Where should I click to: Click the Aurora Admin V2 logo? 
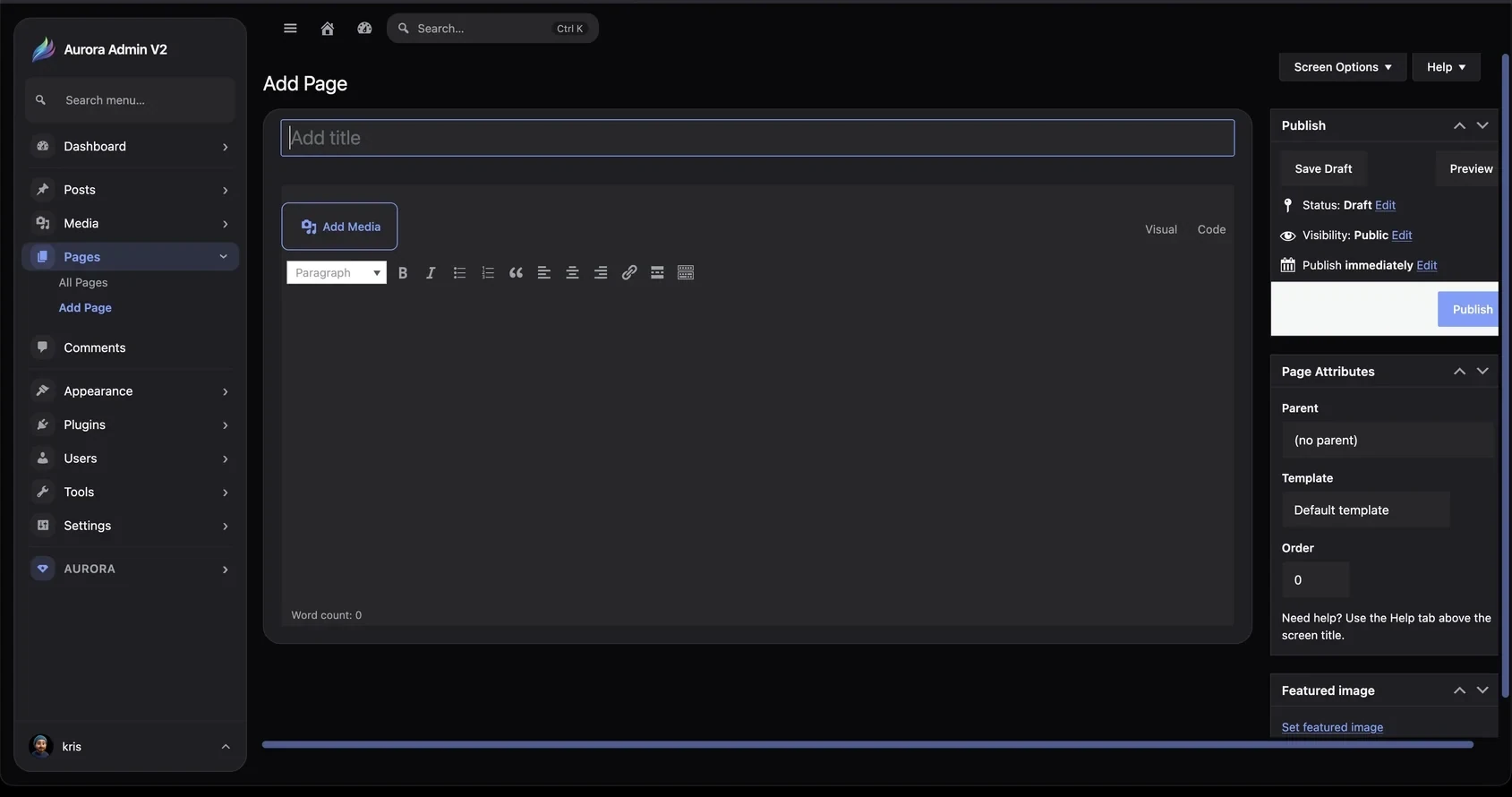[x=43, y=49]
